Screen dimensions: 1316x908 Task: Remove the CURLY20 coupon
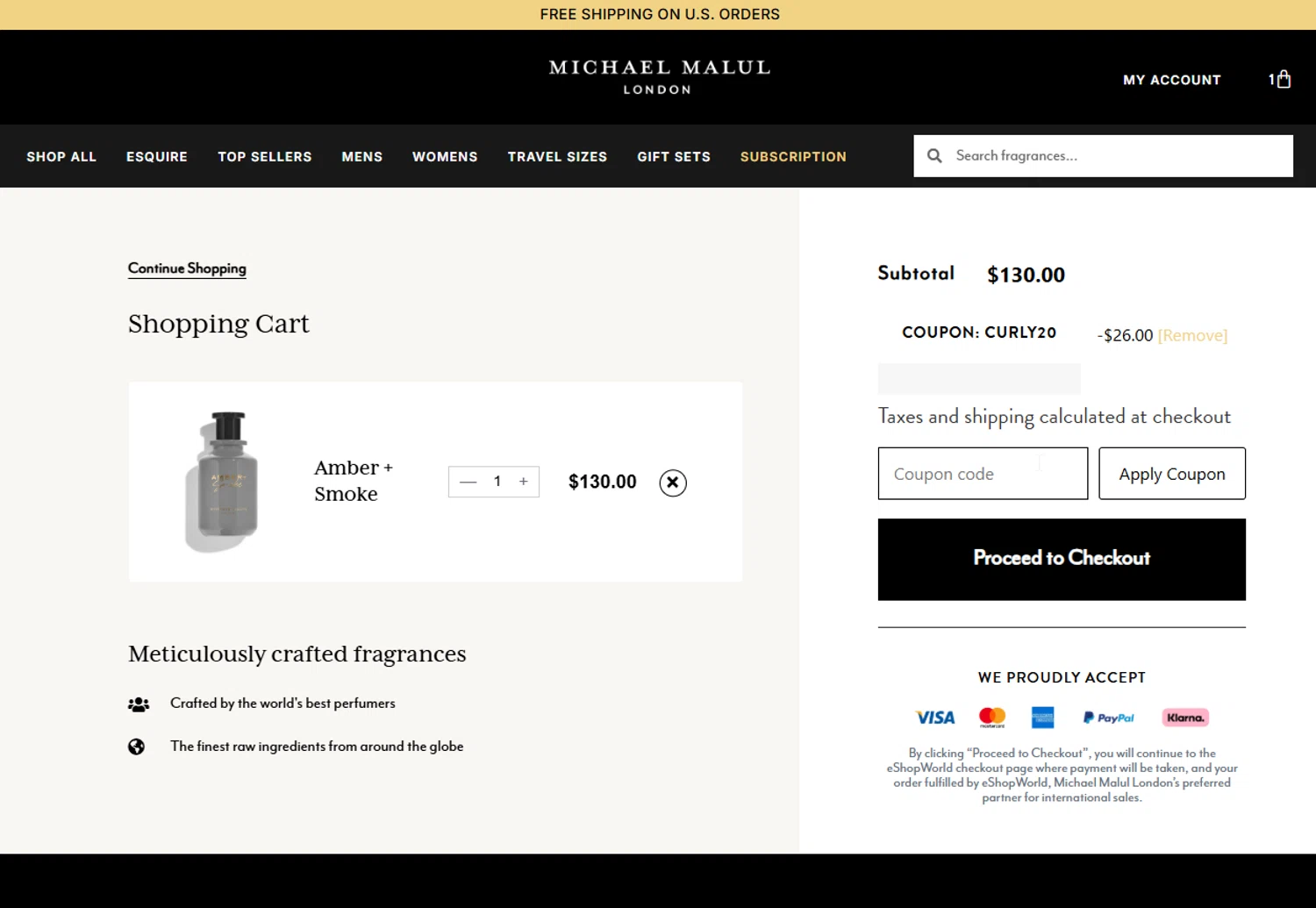(x=1192, y=335)
